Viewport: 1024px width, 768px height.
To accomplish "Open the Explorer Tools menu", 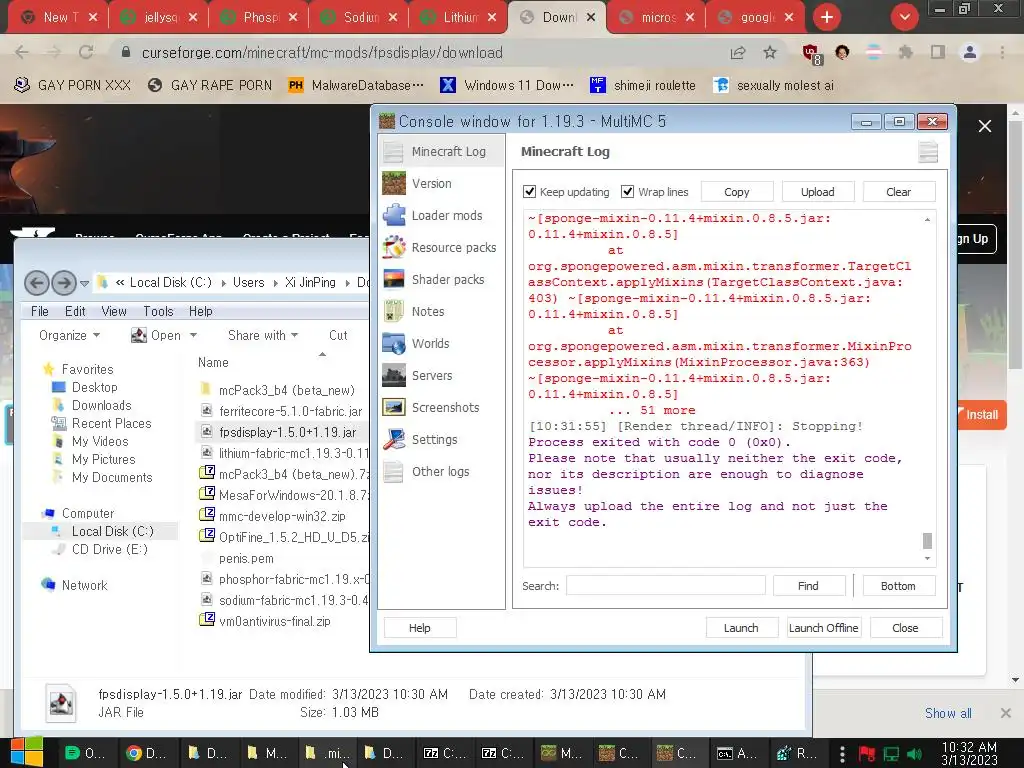I will 158,312.
